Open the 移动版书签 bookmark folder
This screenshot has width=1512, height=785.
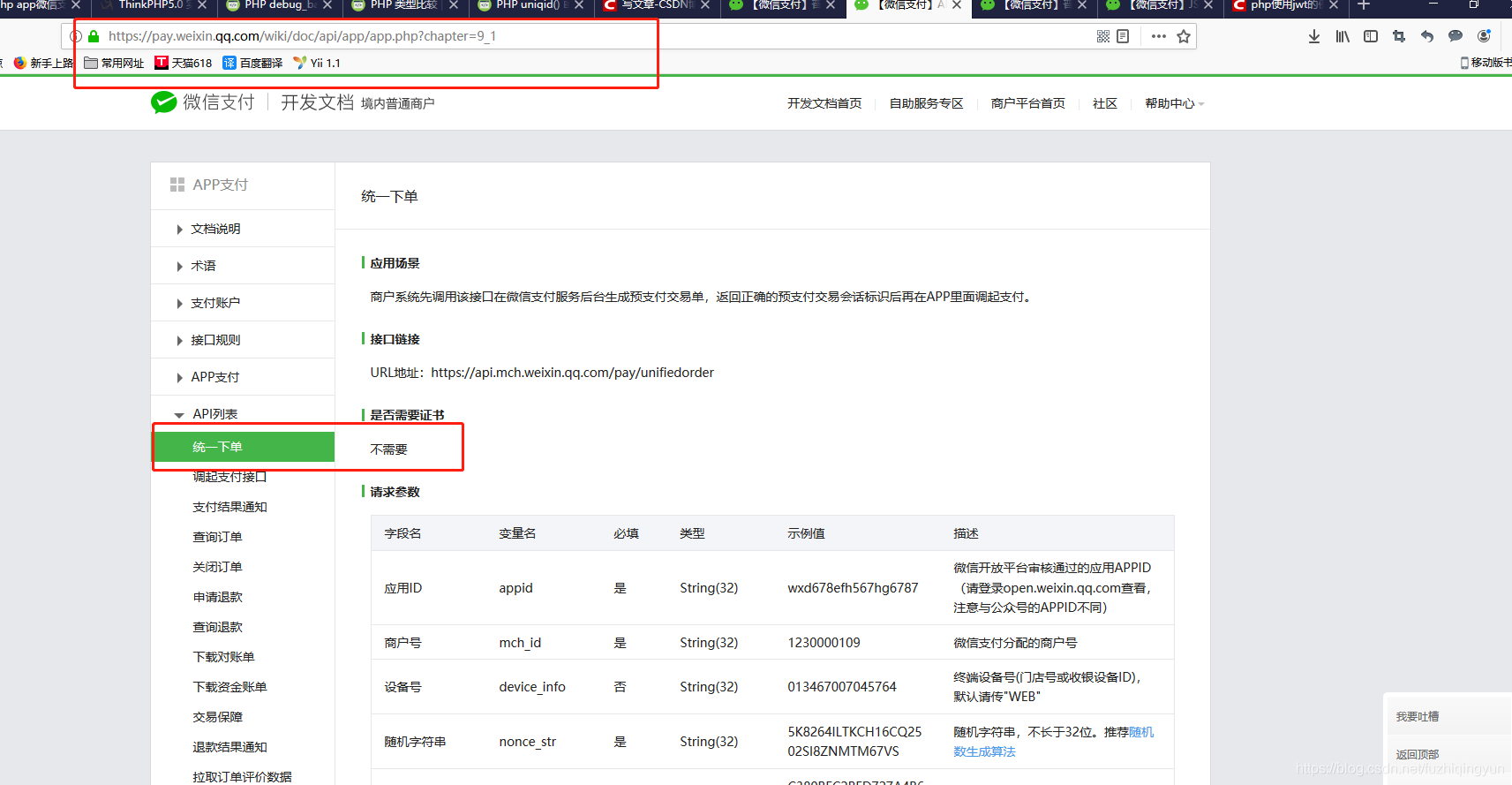pos(1486,63)
